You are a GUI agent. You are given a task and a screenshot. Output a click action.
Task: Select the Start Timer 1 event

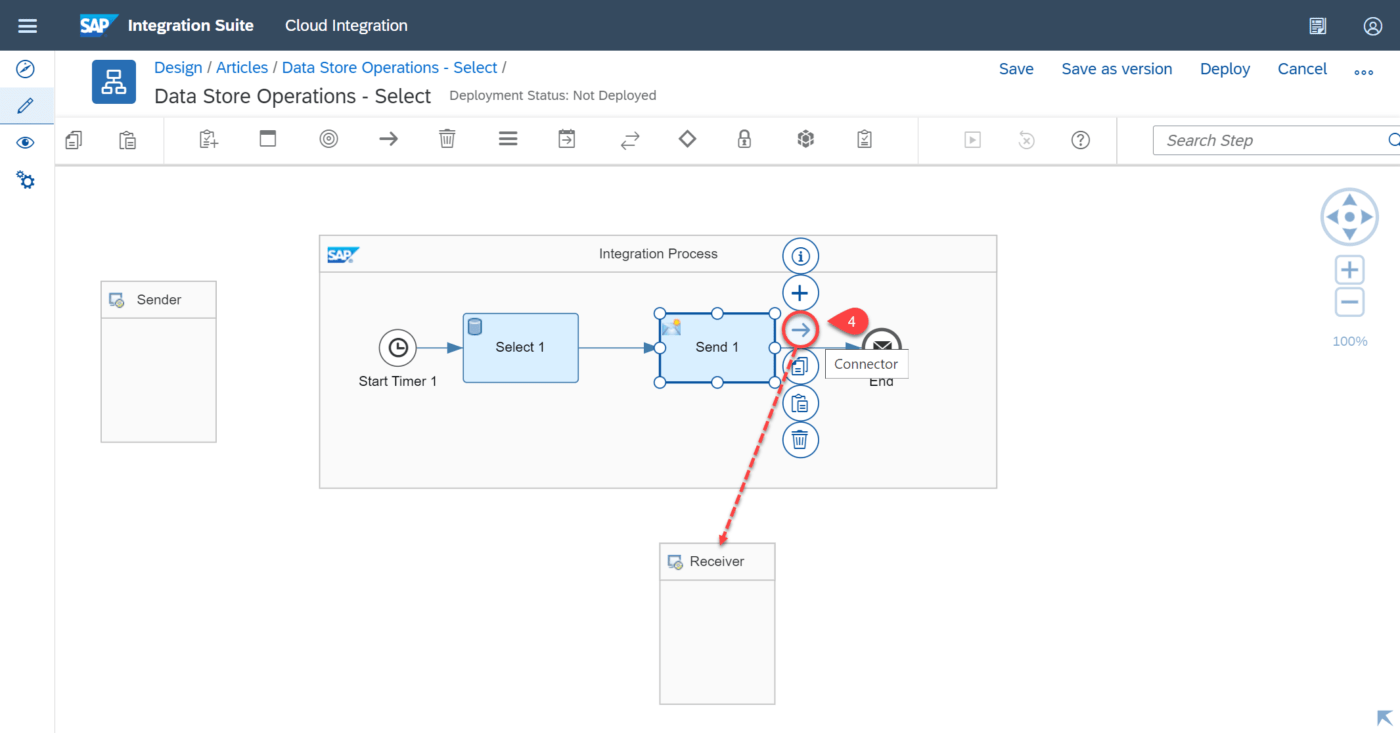coord(398,348)
